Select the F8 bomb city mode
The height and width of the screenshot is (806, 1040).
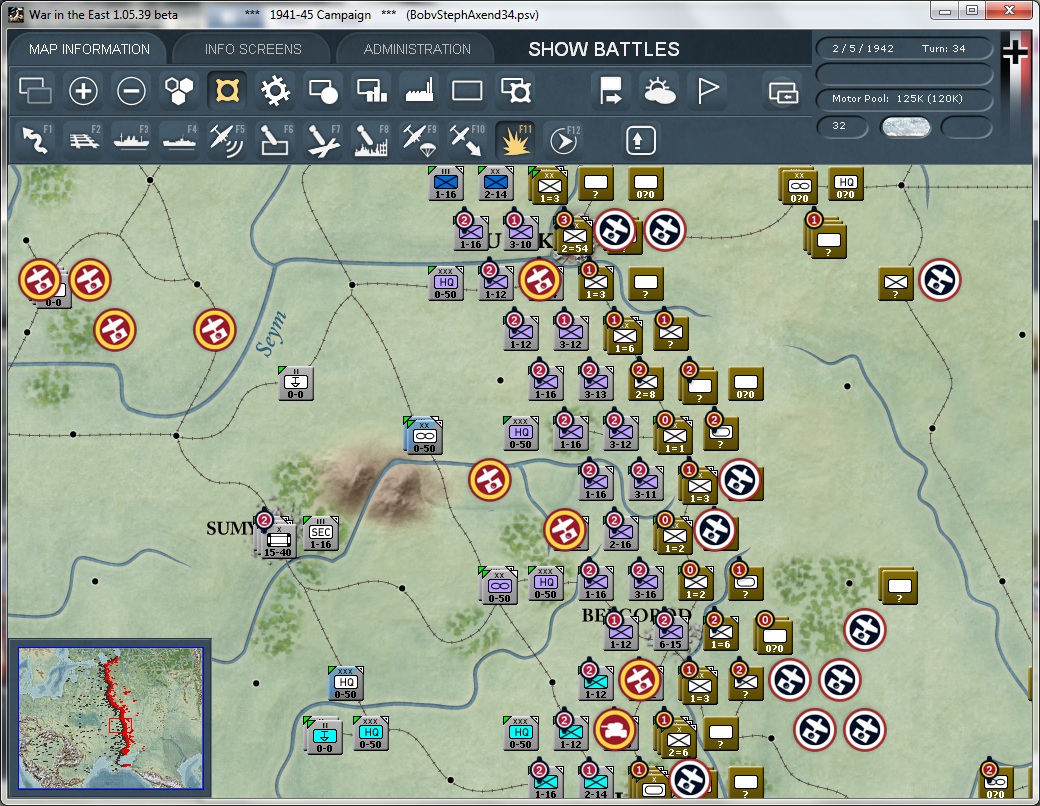click(x=371, y=140)
